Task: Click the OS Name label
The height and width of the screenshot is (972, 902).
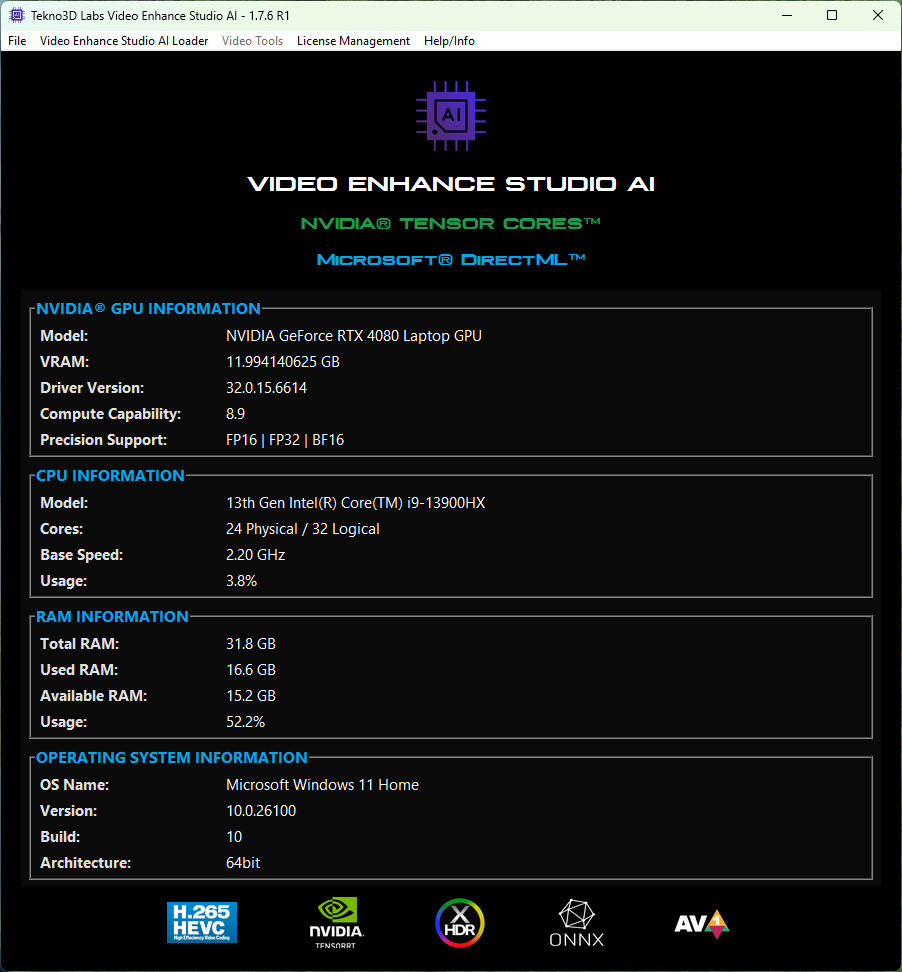Action: pyautogui.click(x=74, y=785)
